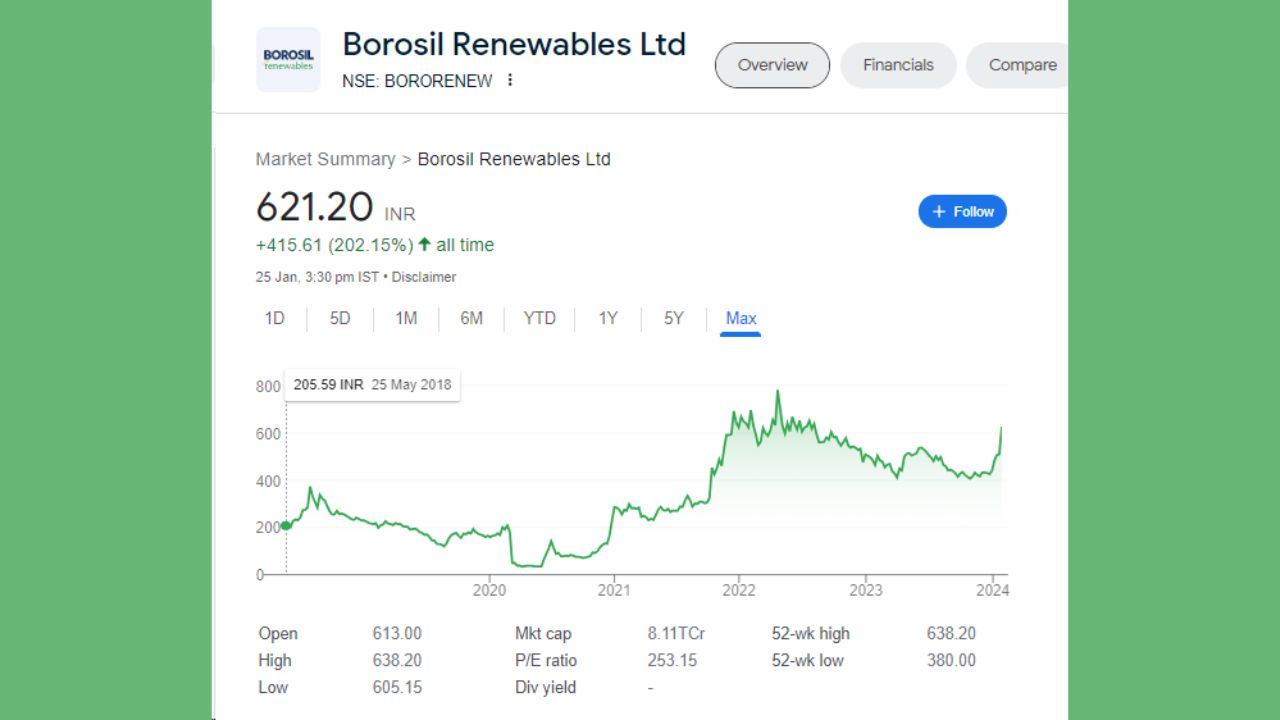This screenshot has width=1280, height=720.
Task: Open the Market Summary breadcrumb link
Action: 325,159
